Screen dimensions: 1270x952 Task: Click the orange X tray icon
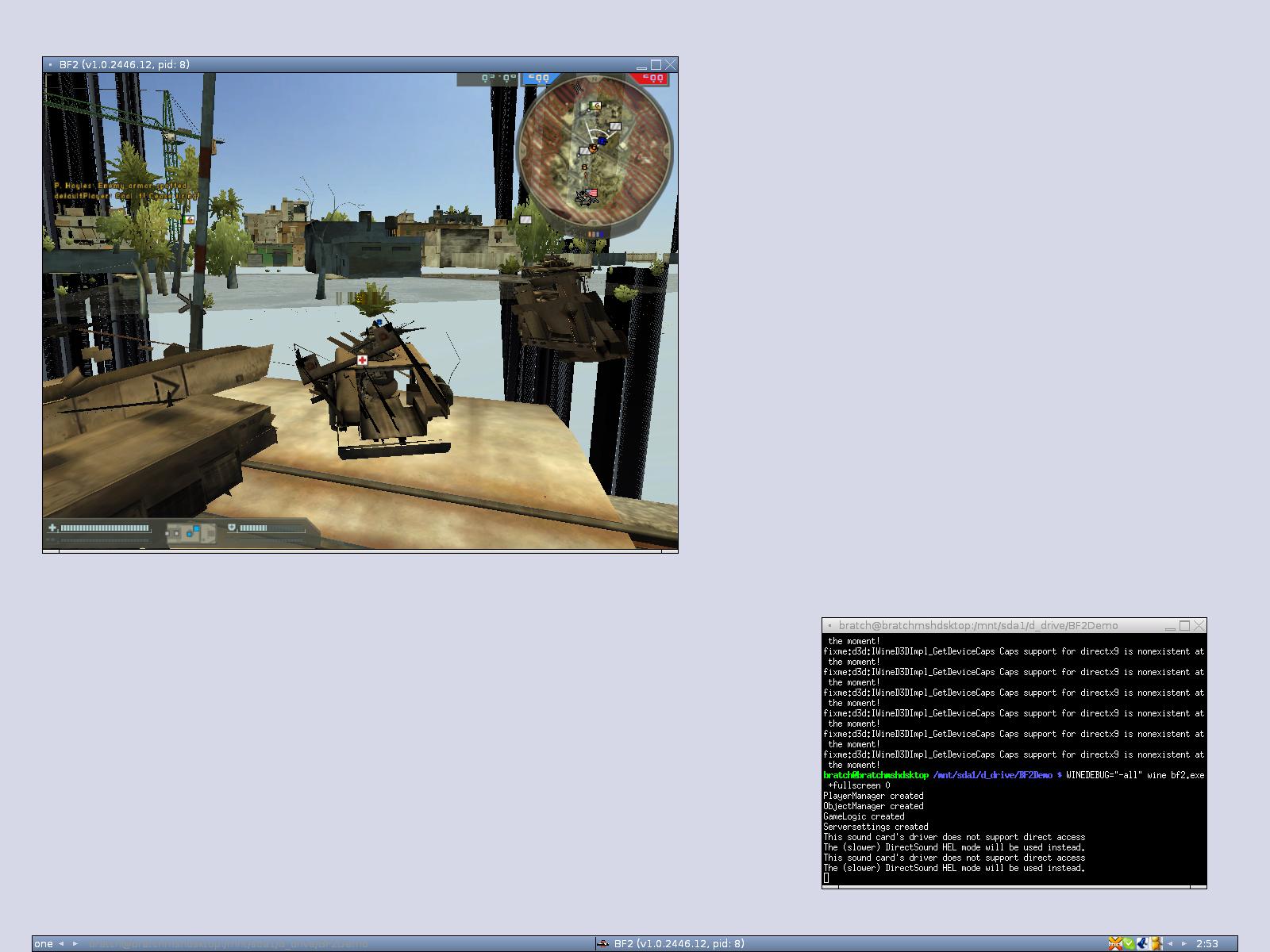pyautogui.click(x=1115, y=943)
